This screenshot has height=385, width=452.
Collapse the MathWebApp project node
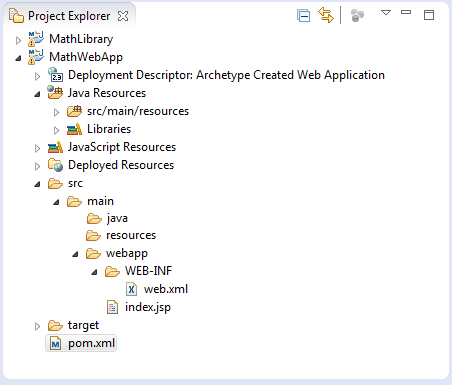coord(18,58)
